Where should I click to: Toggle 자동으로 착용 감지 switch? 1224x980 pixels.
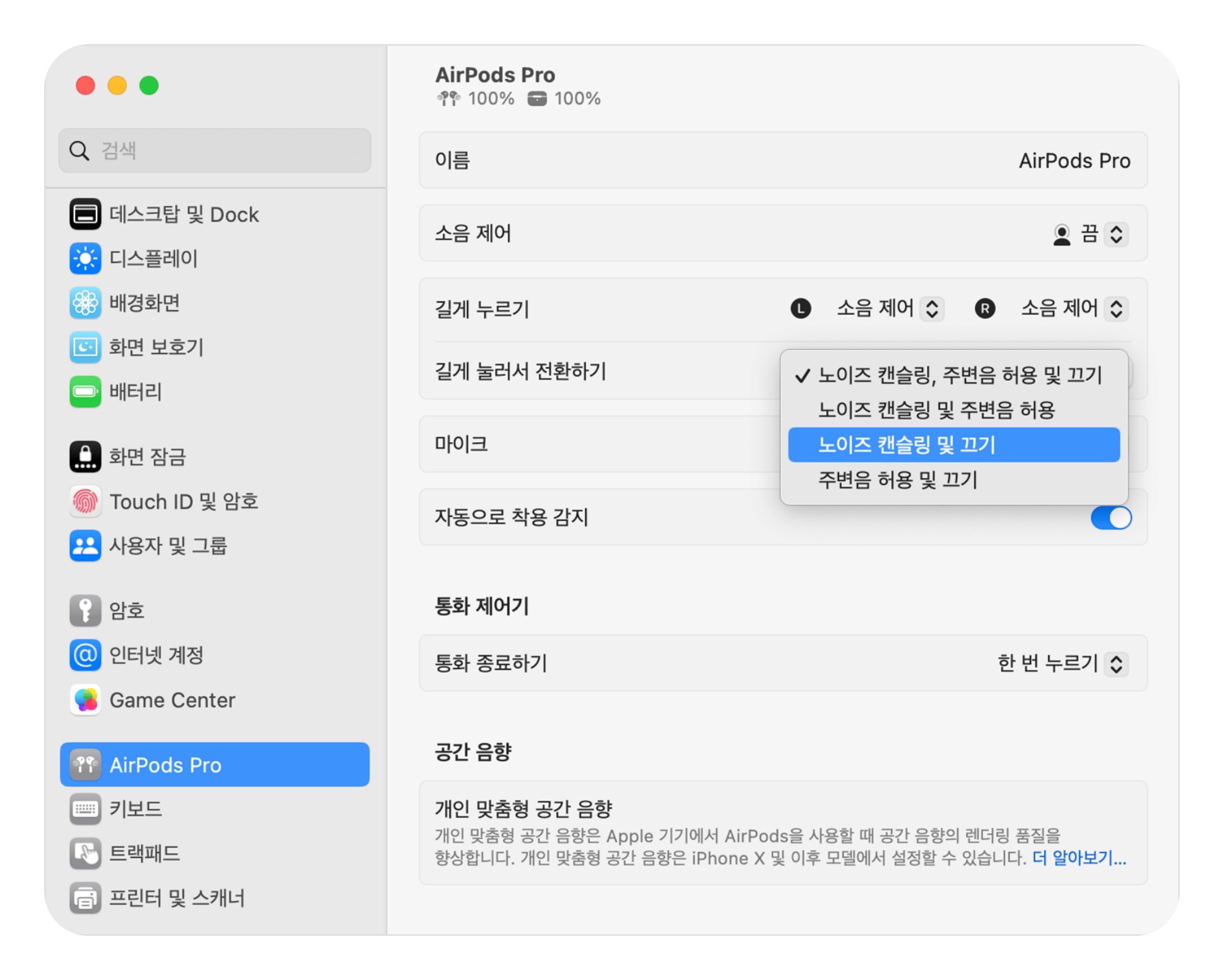(x=1110, y=518)
